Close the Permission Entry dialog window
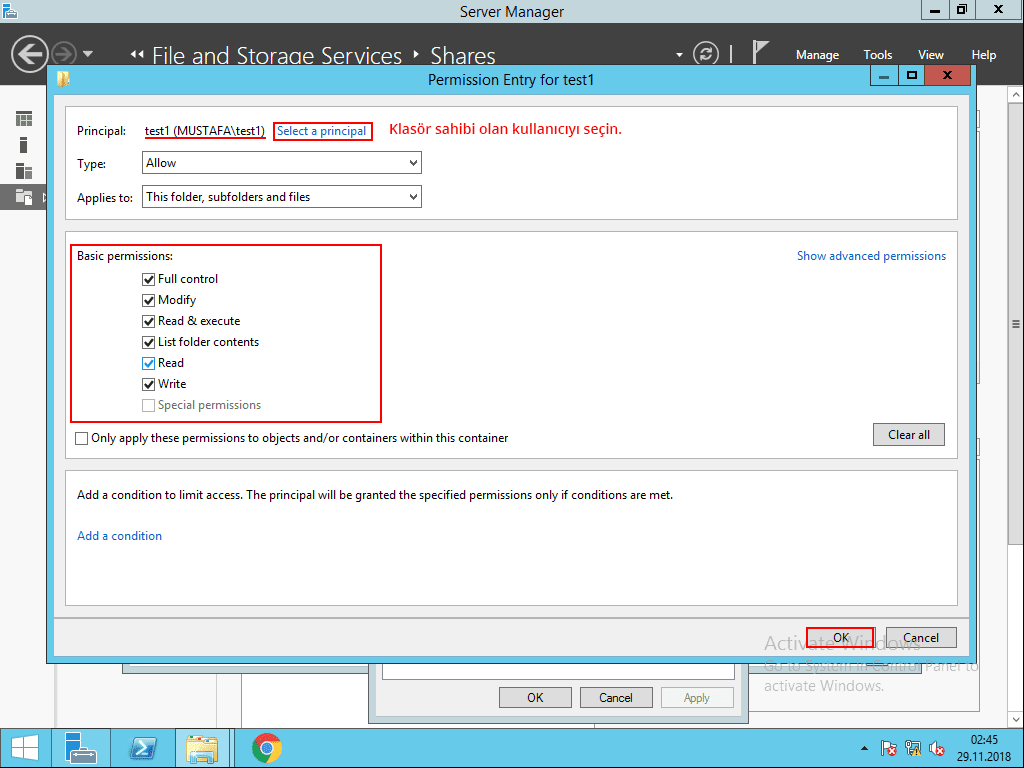Image resolution: width=1024 pixels, height=768 pixels. click(948, 76)
